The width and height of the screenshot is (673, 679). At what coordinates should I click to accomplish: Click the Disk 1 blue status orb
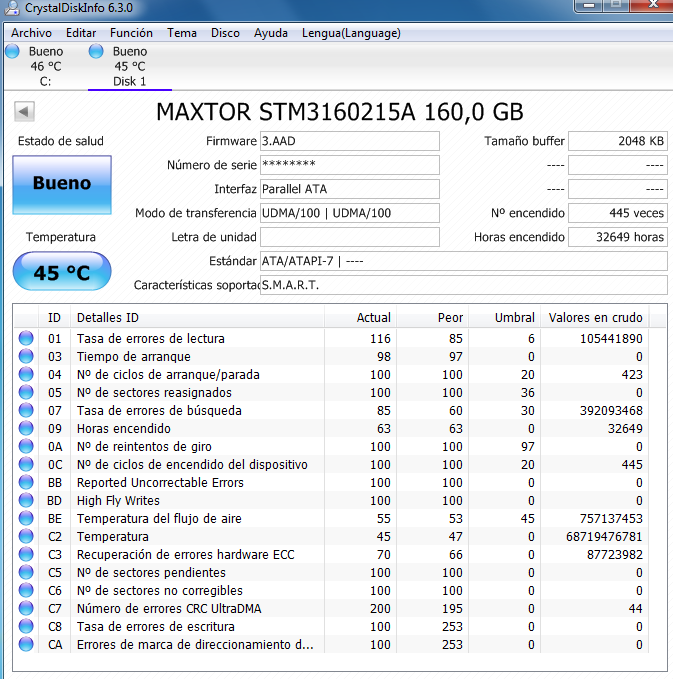tap(96, 51)
